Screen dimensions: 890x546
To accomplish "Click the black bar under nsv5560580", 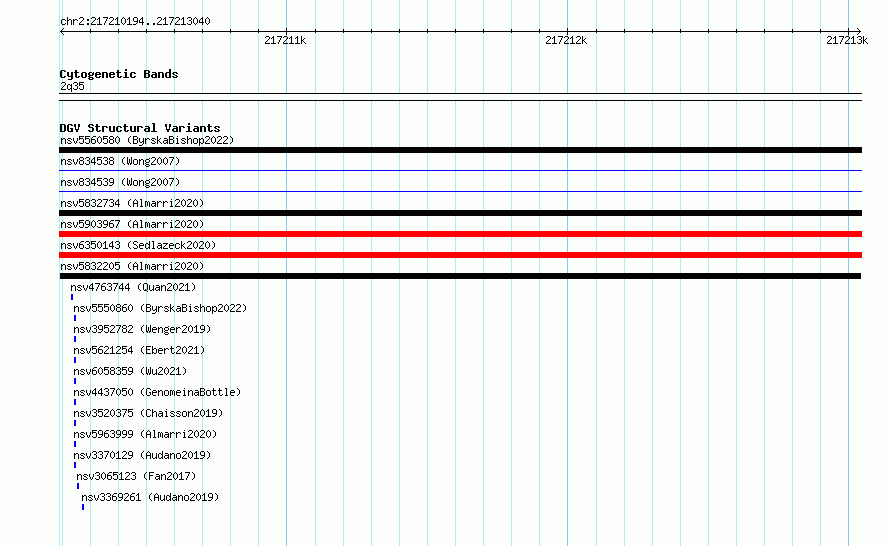I will [460, 150].
